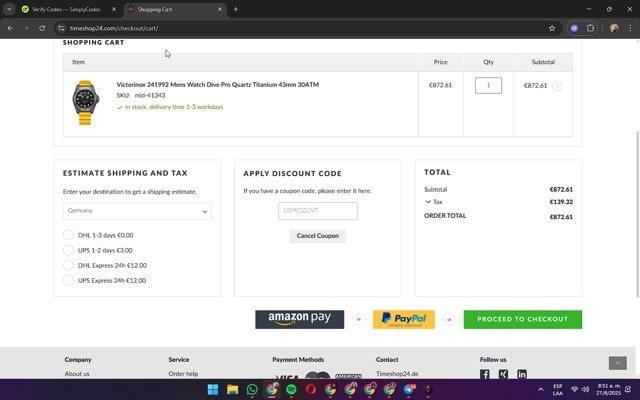Pay with Amazon Pay button
Screen dimensions: 640x400
[x=300, y=319]
